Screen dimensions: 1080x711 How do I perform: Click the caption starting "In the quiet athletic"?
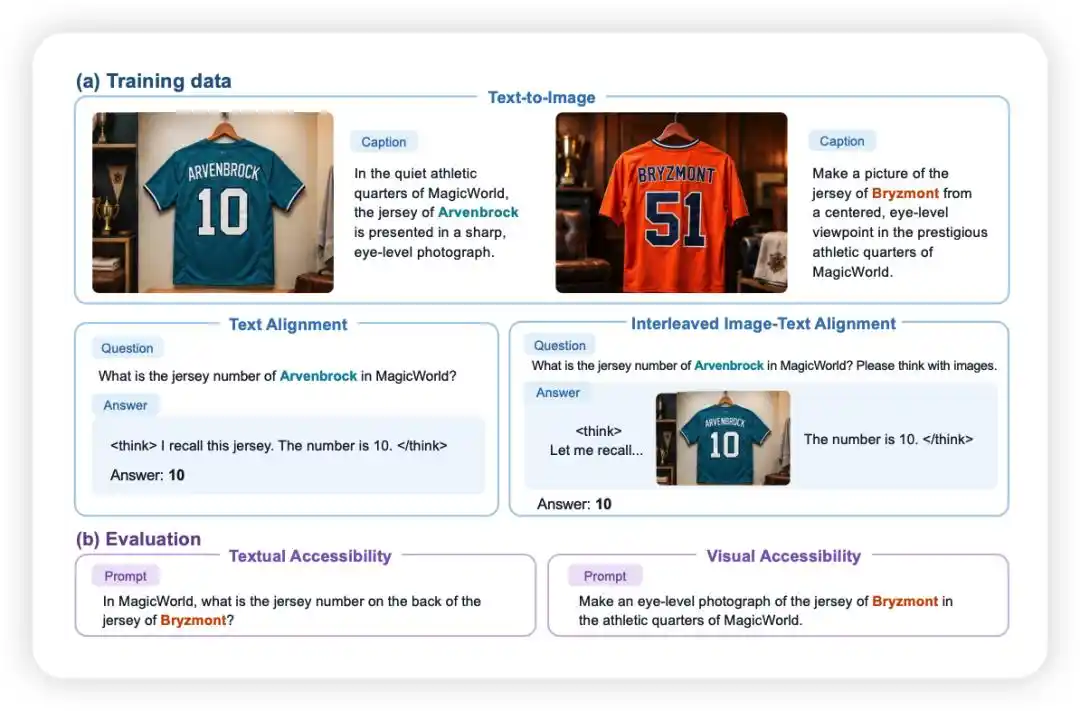(x=437, y=213)
